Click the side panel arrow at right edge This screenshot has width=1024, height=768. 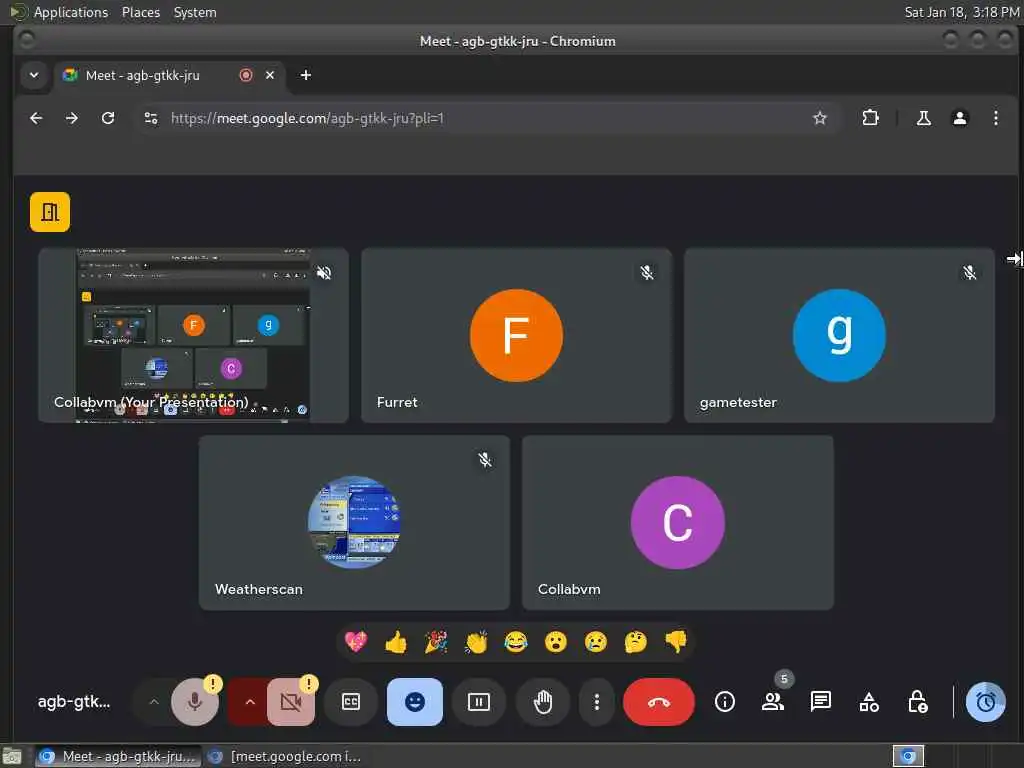[x=1014, y=259]
